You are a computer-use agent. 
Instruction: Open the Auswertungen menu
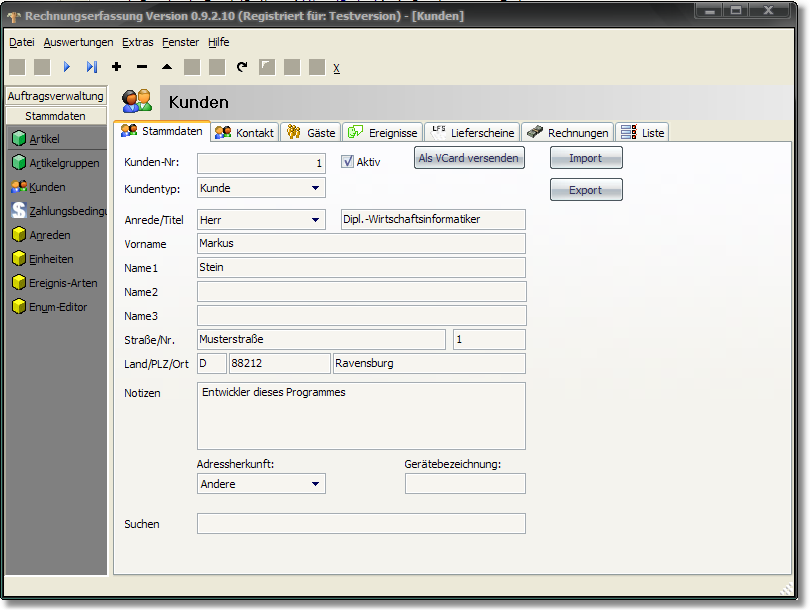pyautogui.click(x=79, y=42)
